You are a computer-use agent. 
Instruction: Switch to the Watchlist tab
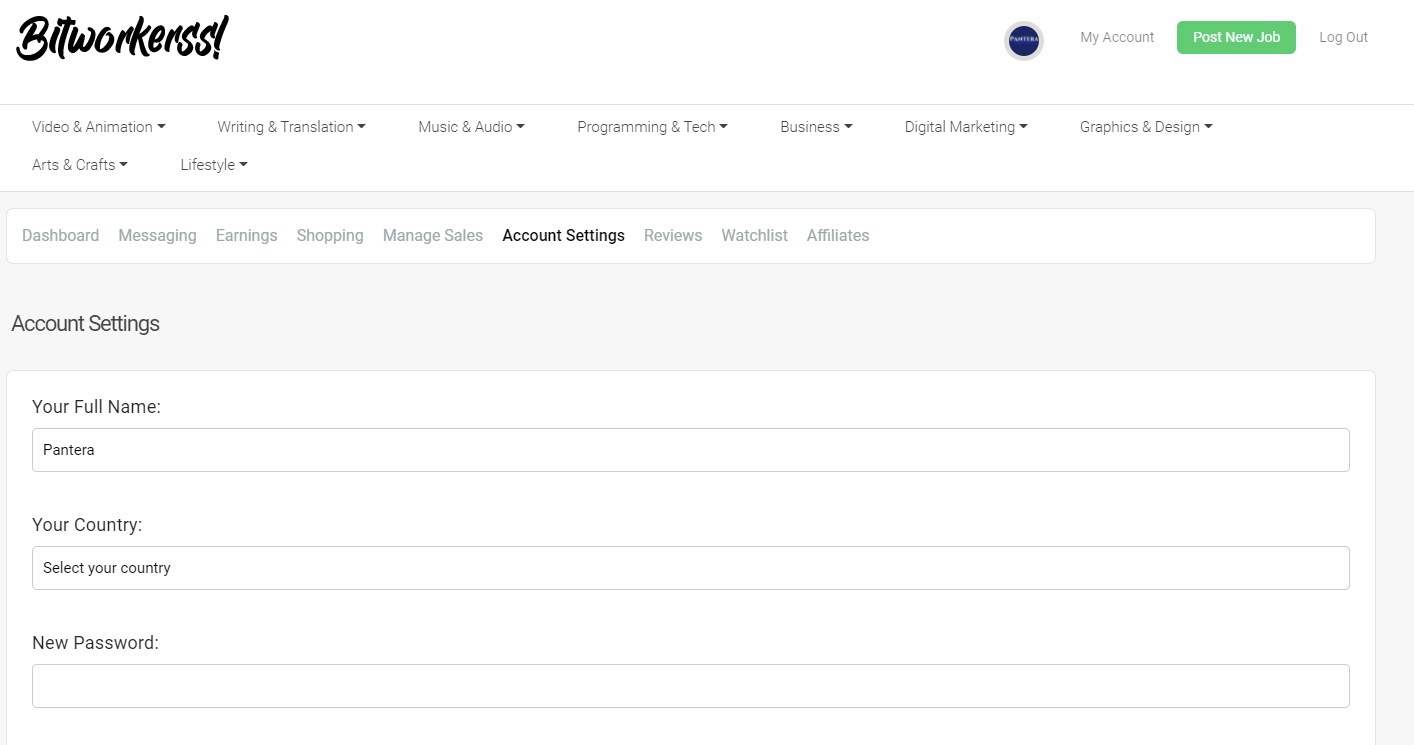click(755, 236)
